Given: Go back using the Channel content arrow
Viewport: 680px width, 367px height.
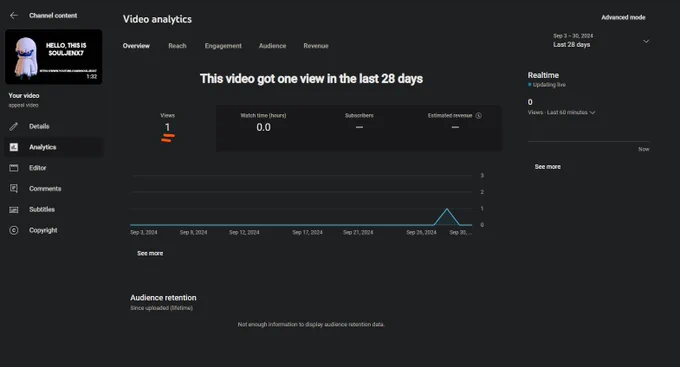Looking at the screenshot, I should tap(14, 16).
